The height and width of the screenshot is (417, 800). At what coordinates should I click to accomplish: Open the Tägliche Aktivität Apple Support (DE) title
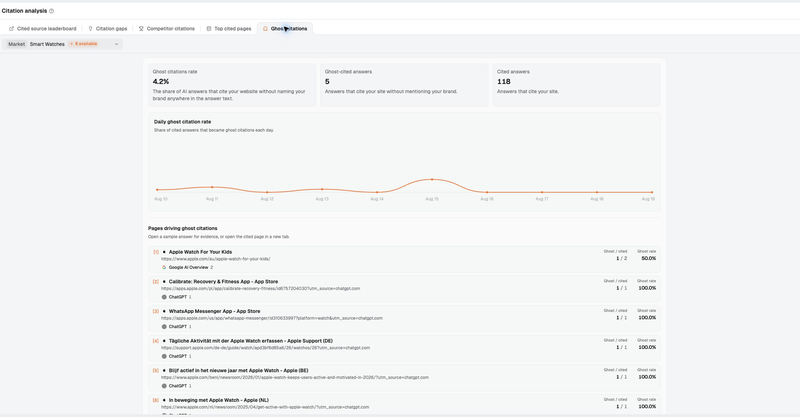tap(251, 340)
